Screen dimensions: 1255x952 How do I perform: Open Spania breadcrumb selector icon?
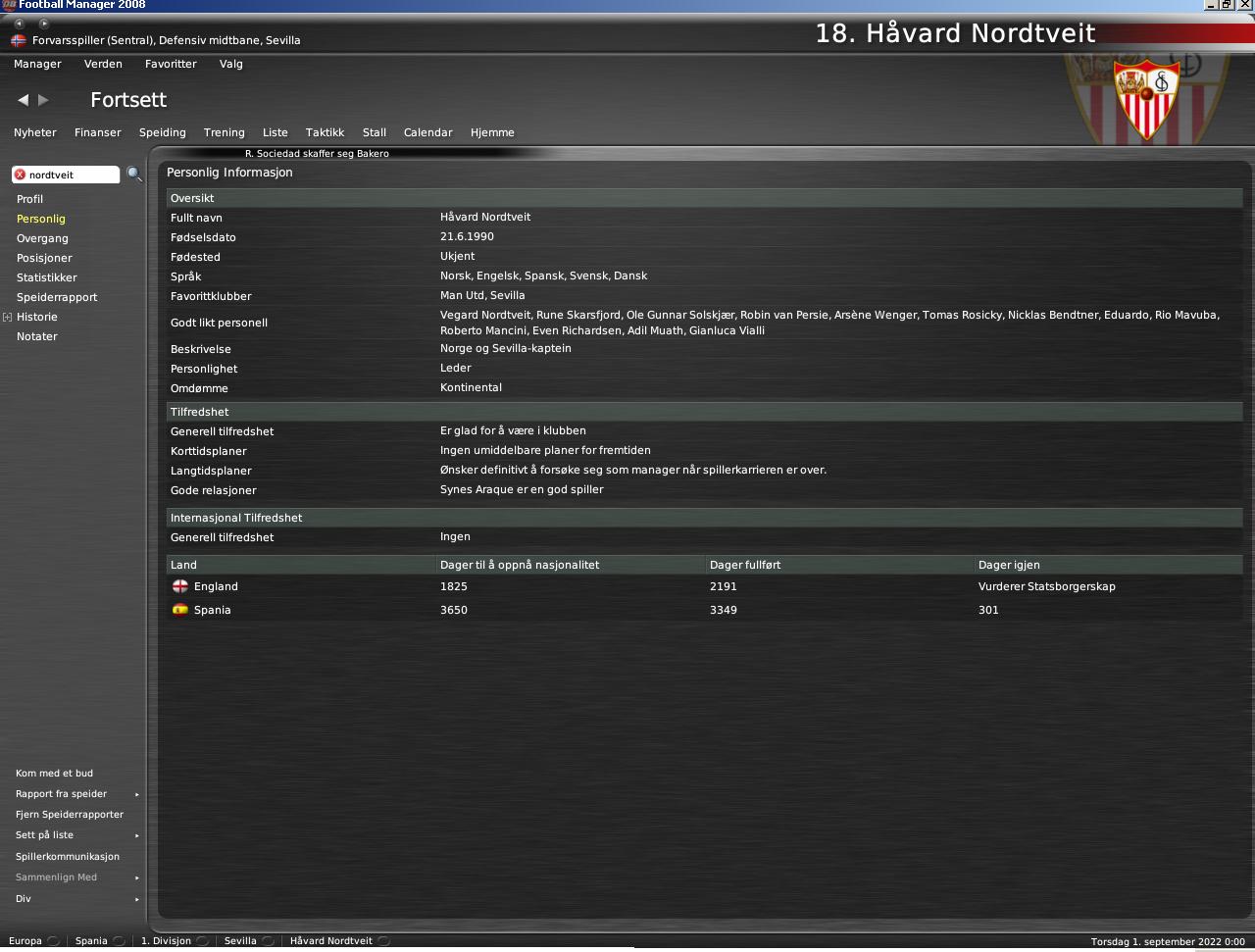(119, 941)
